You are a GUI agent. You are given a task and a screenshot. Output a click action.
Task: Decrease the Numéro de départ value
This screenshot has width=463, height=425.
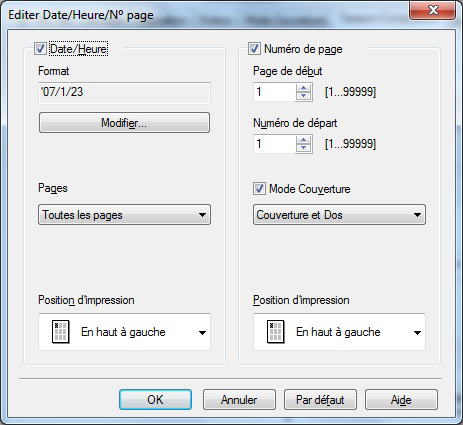tap(303, 148)
